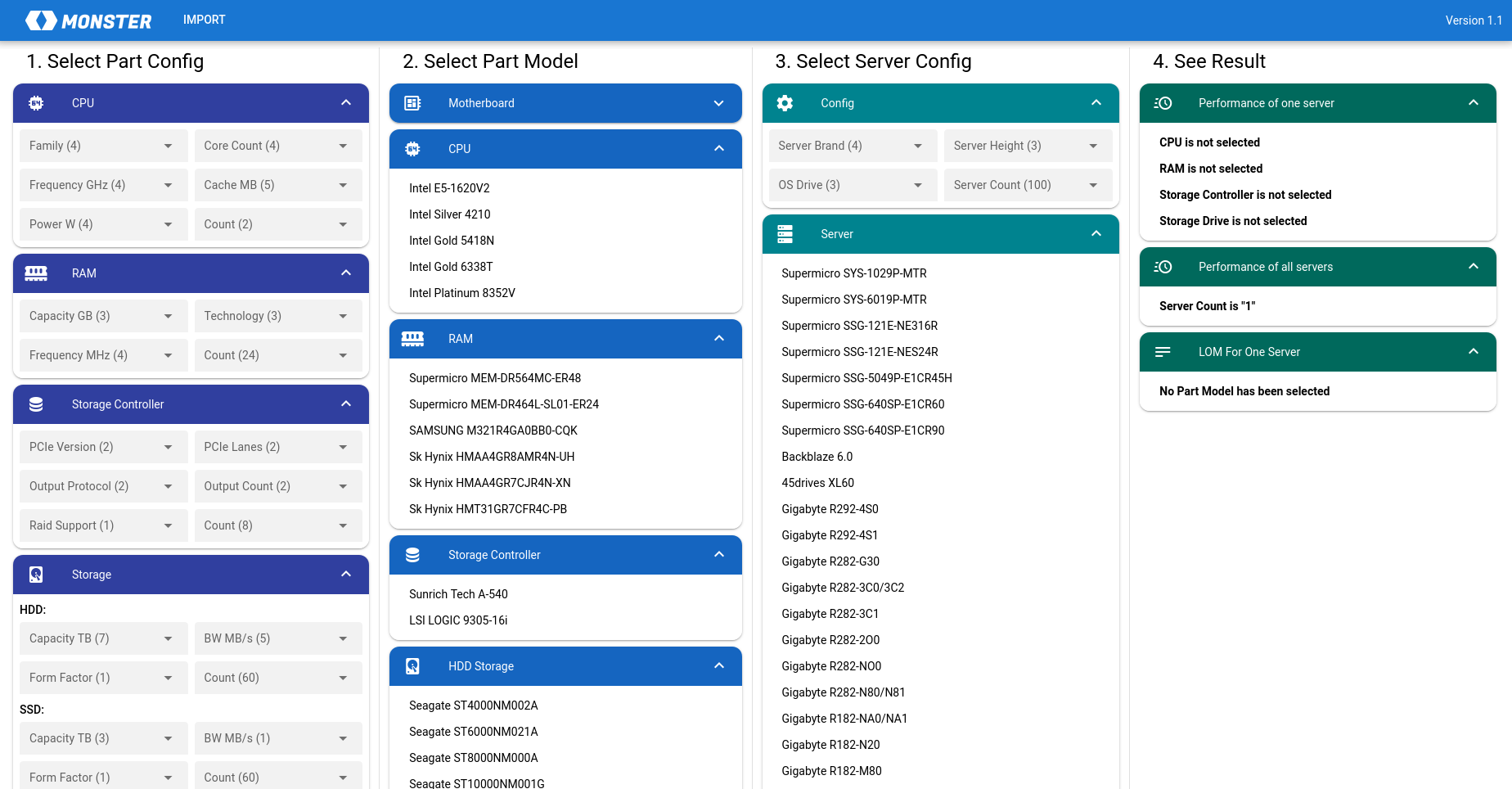Open the IMPORT menu item
This screenshot has height=789, width=1512.
tap(204, 20)
